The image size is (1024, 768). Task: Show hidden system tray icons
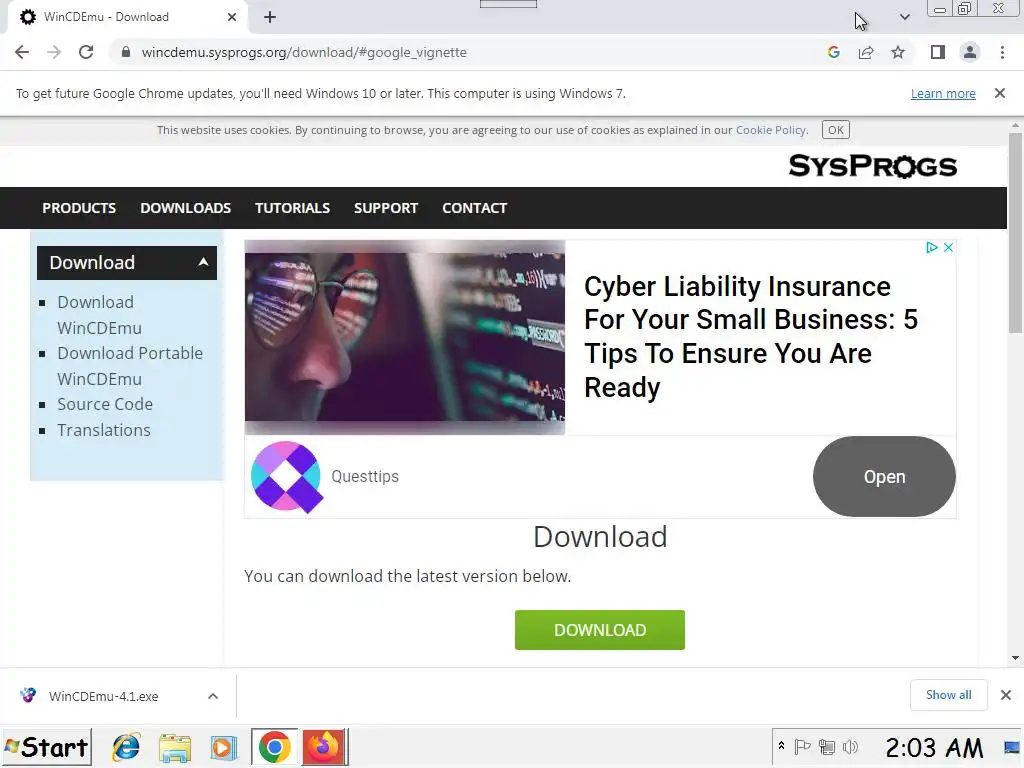781,746
